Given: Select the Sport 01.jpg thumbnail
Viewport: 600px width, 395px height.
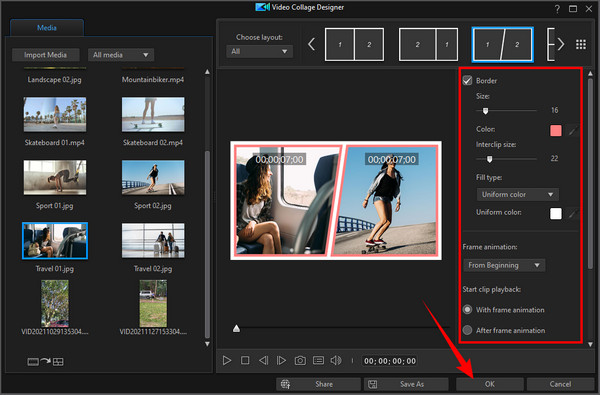Looking at the screenshot, I should [55, 177].
